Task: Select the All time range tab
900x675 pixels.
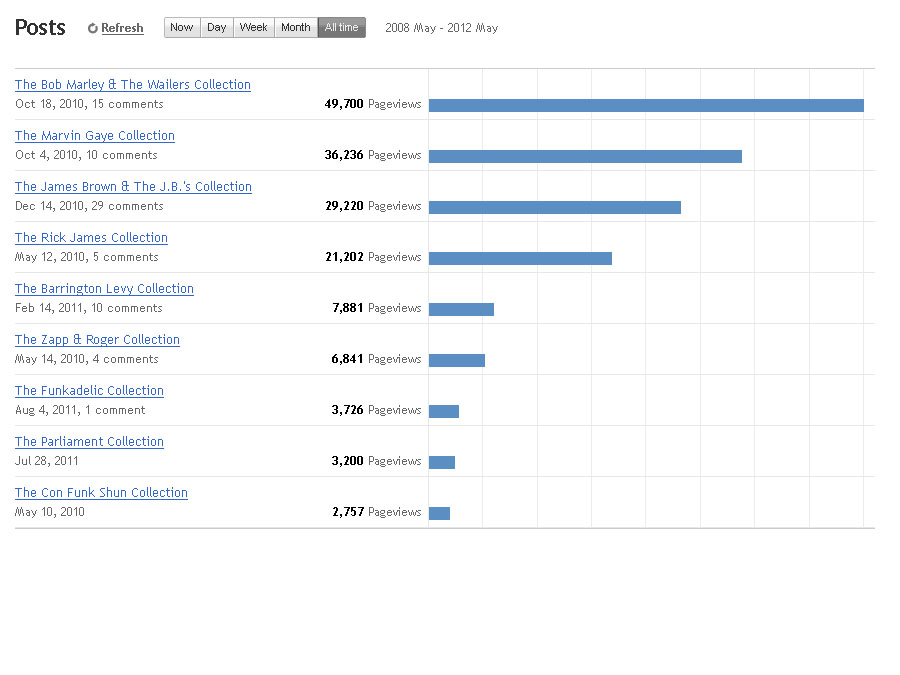Action: pyautogui.click(x=342, y=28)
